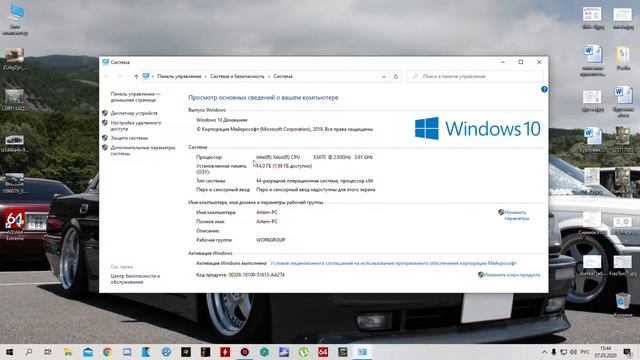Open Панель управления домашняя страница link

pyautogui.click(x=135, y=97)
